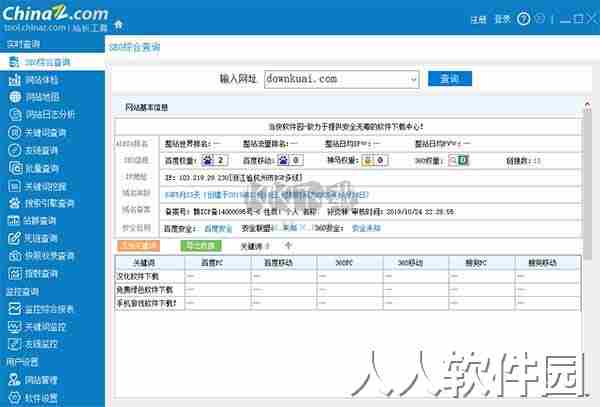Image resolution: width=600 pixels, height=407 pixels.
Task: Click the 注册 link in title bar
Action: pos(478,20)
